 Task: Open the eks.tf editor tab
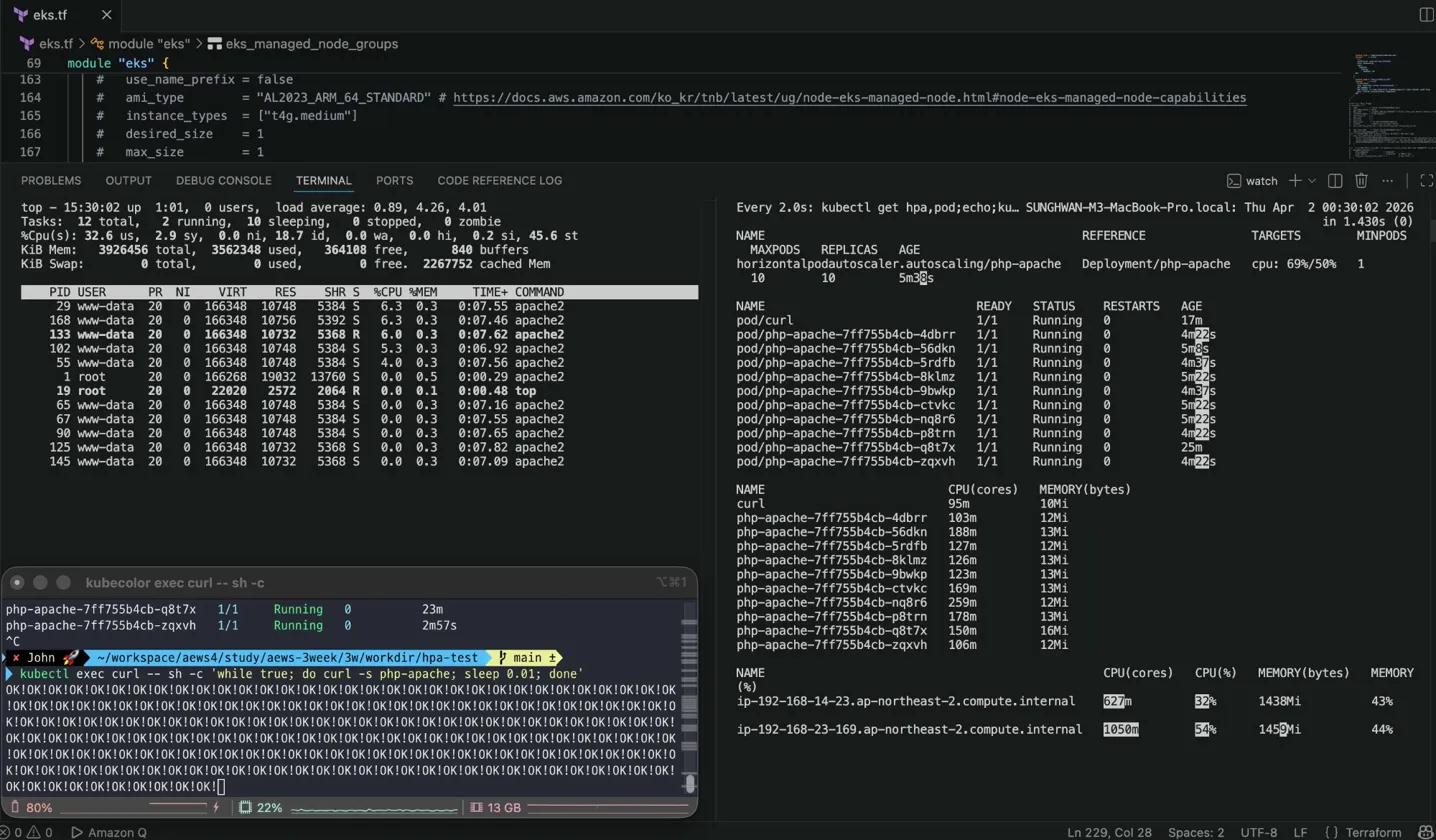60,15
